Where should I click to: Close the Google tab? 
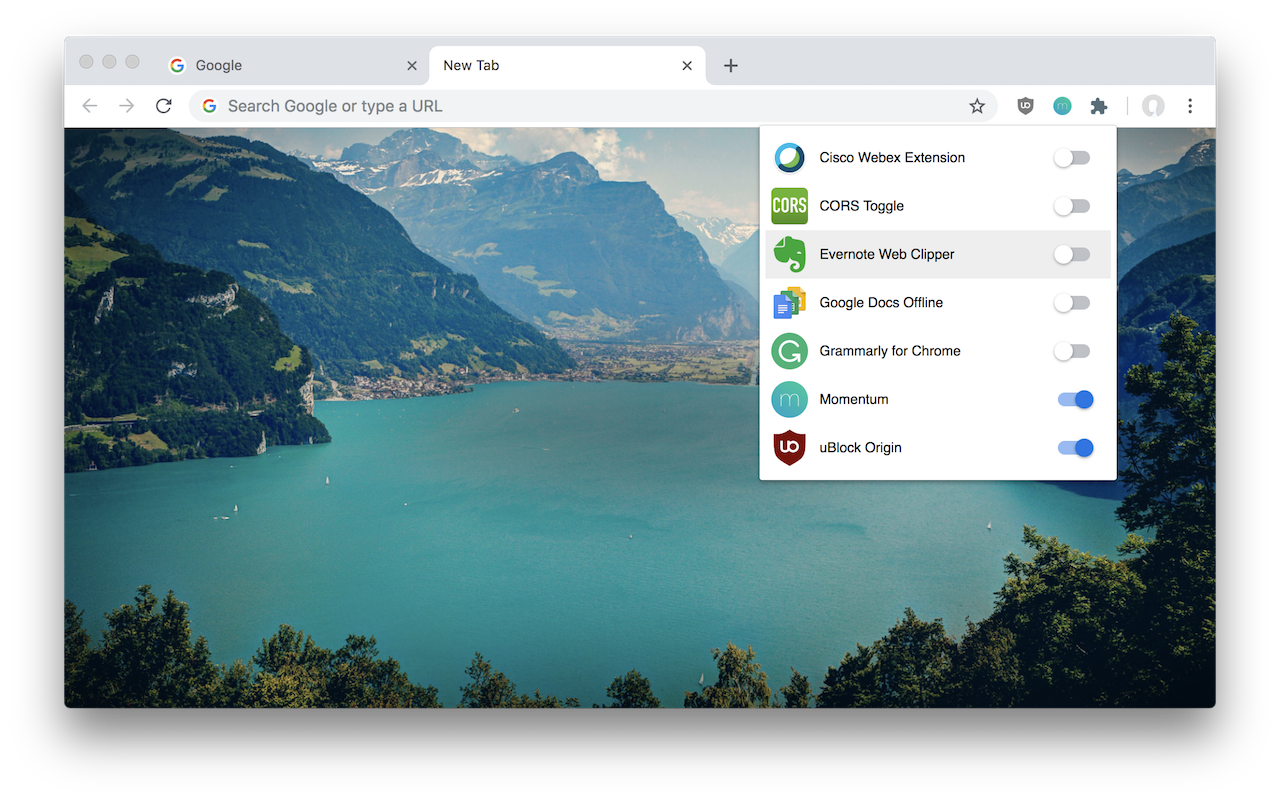point(412,65)
